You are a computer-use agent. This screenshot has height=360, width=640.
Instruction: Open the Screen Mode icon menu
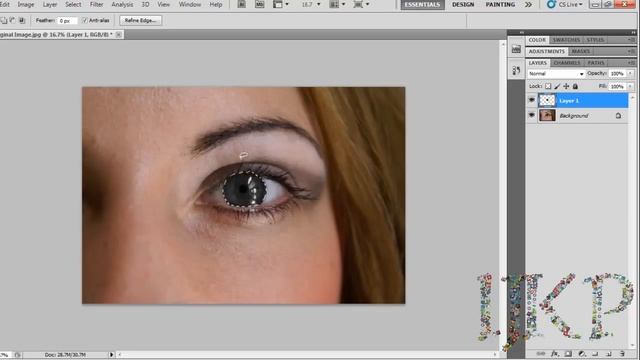click(361, 4)
